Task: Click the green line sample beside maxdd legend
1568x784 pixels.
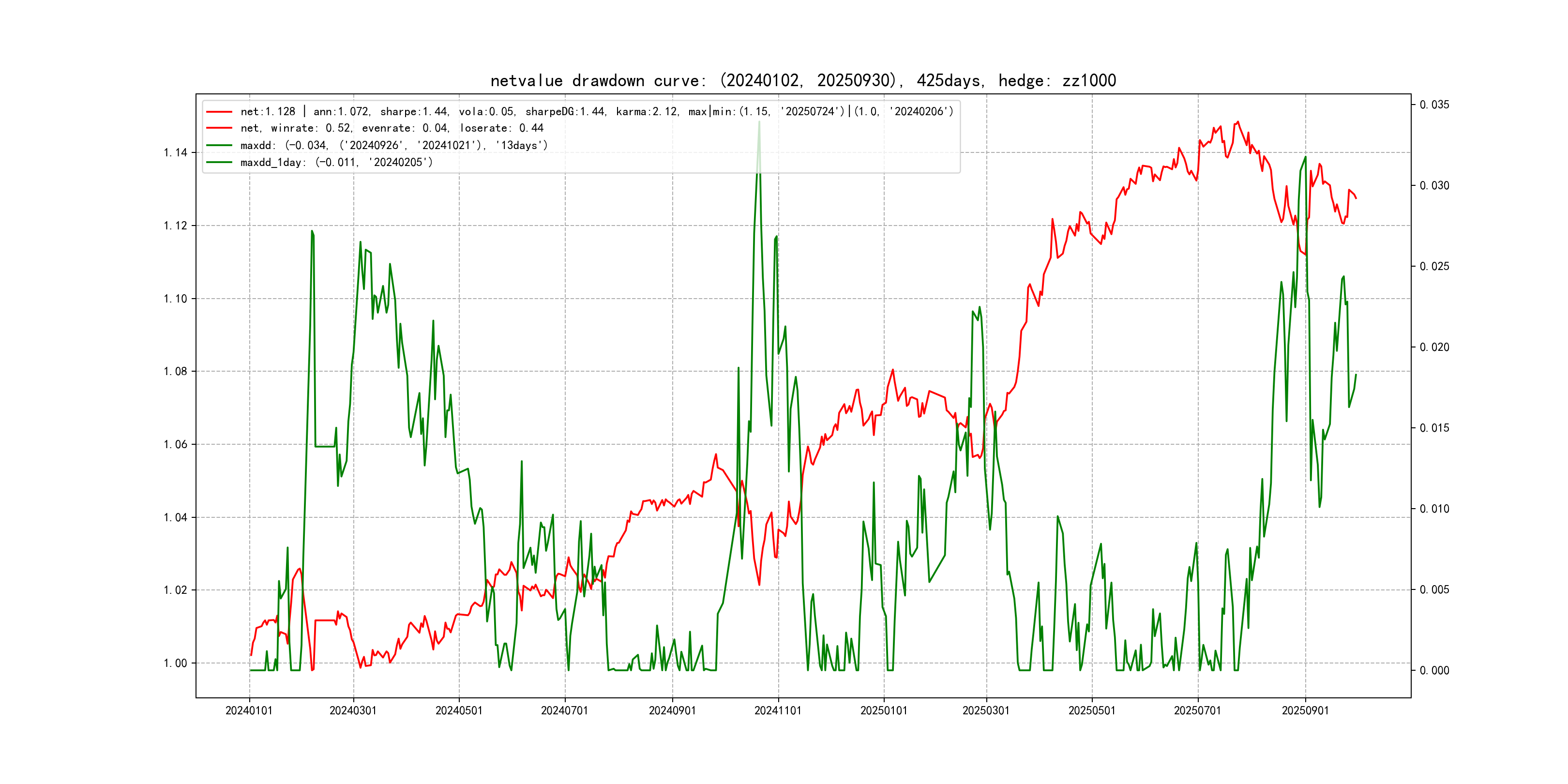Action: [x=219, y=146]
